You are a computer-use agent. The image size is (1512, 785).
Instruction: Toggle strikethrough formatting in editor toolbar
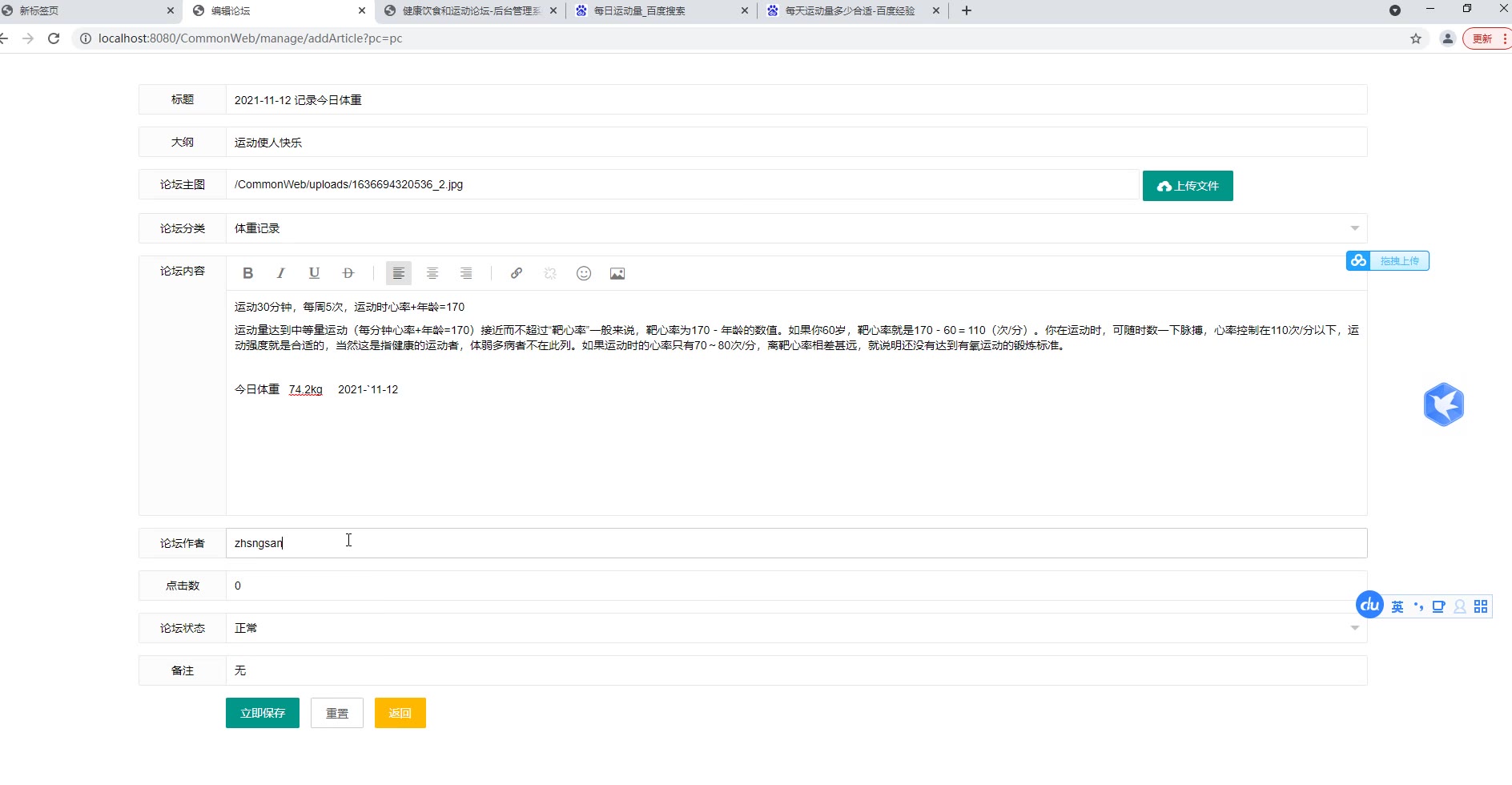click(x=348, y=273)
